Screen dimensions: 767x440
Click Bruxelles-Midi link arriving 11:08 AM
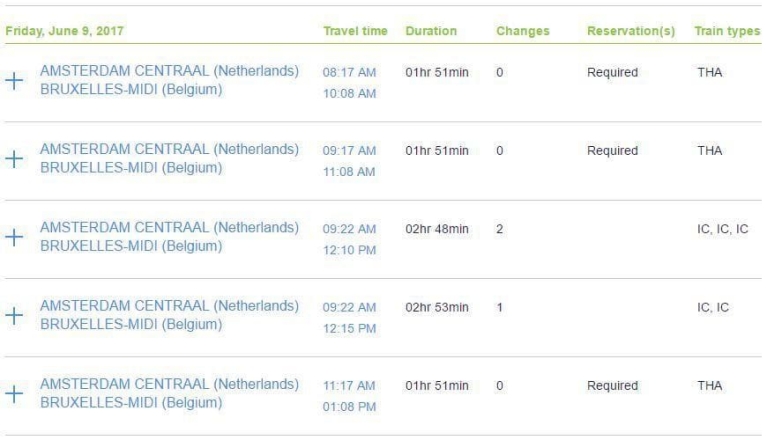tap(131, 167)
